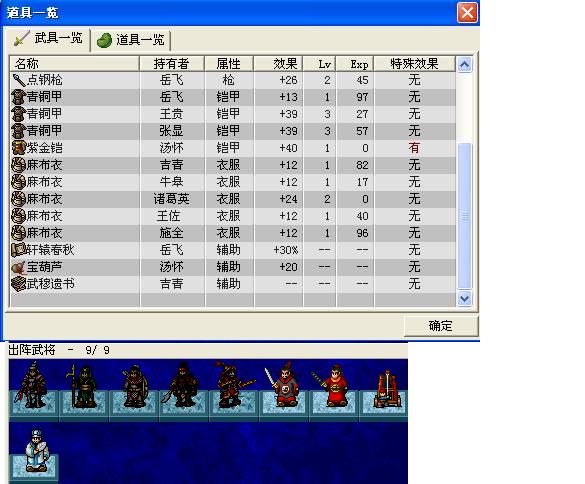Click the 紫金铠 armor icon
Screen dimensions: 585x484
coord(19,148)
